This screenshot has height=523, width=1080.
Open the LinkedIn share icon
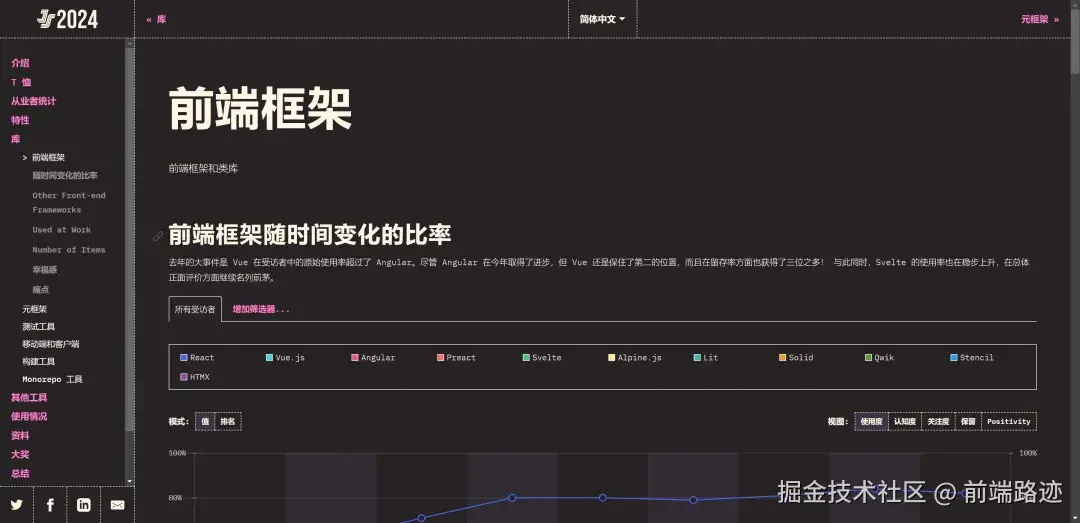tap(83, 505)
